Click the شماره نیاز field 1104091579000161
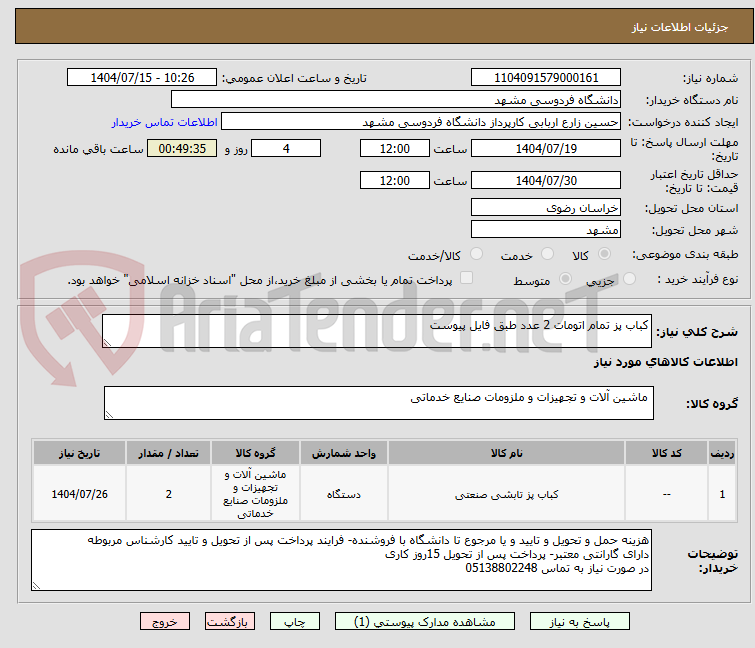Screen dimensions: 755x648 pos(546,77)
